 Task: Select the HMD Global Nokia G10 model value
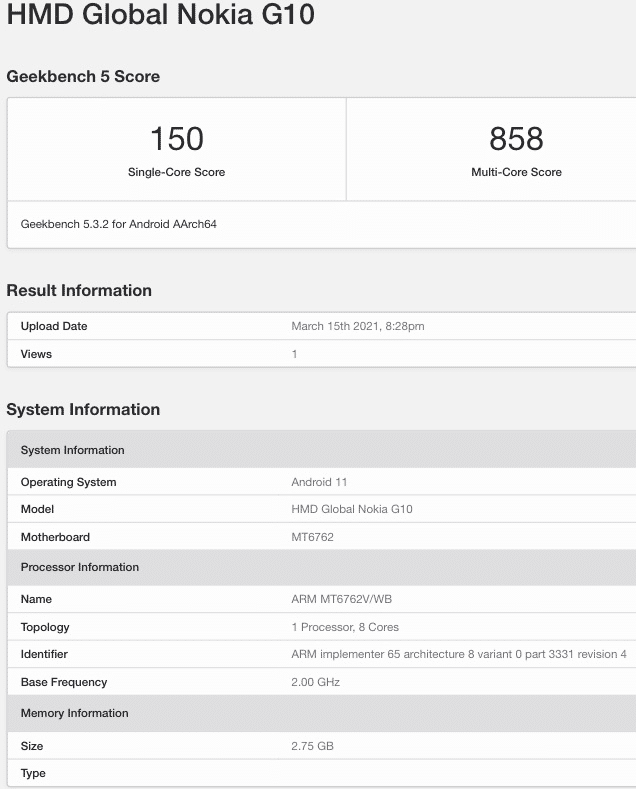tap(352, 509)
